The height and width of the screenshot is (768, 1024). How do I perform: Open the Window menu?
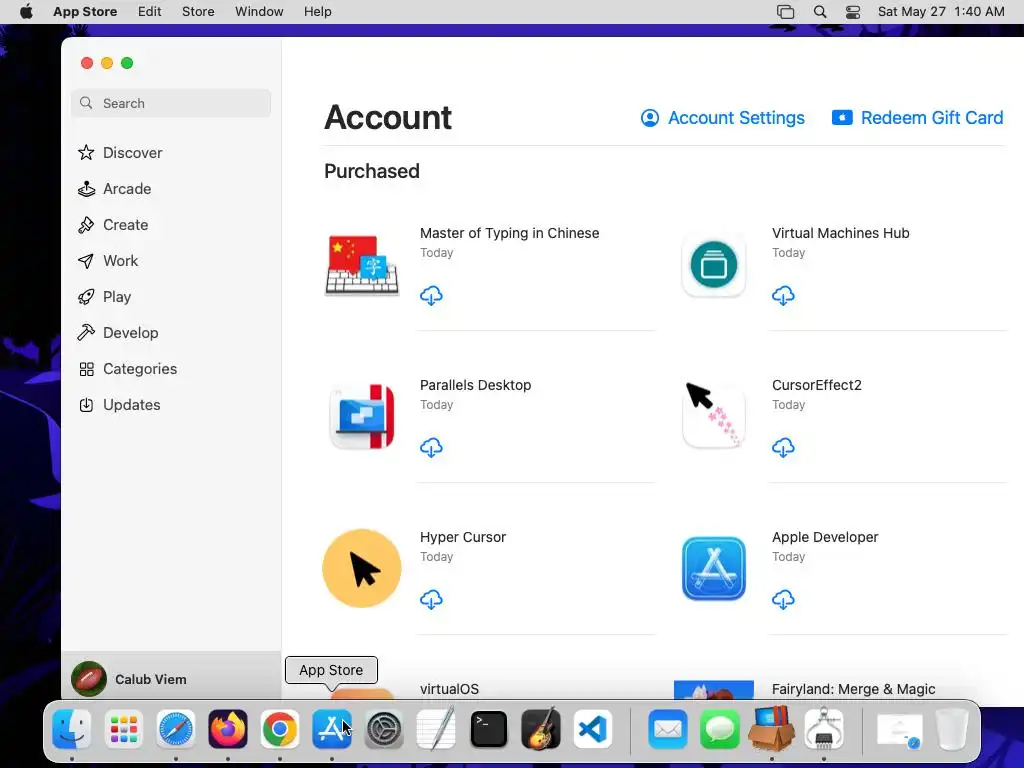pos(259,12)
